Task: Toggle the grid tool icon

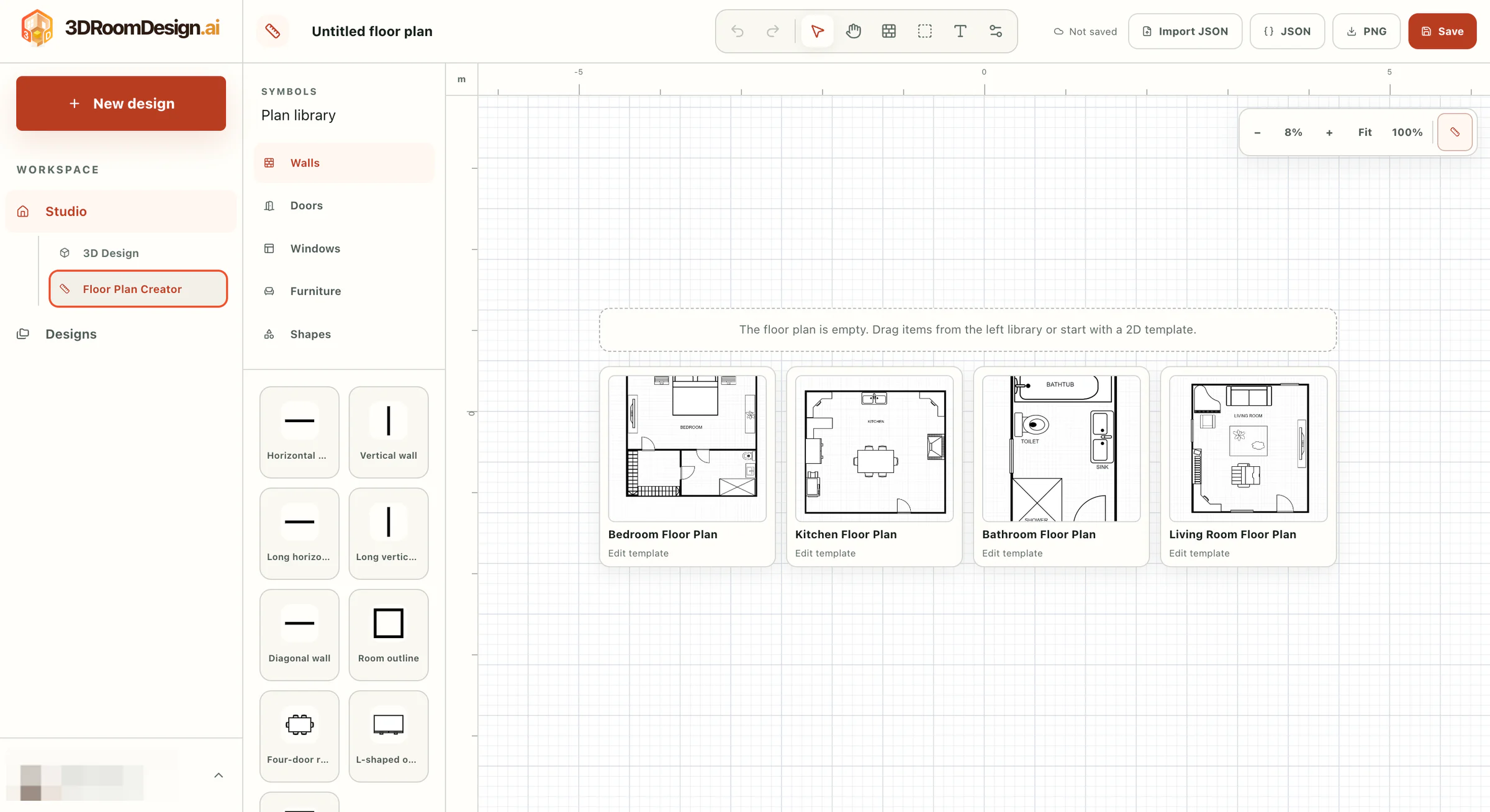Action: [889, 31]
